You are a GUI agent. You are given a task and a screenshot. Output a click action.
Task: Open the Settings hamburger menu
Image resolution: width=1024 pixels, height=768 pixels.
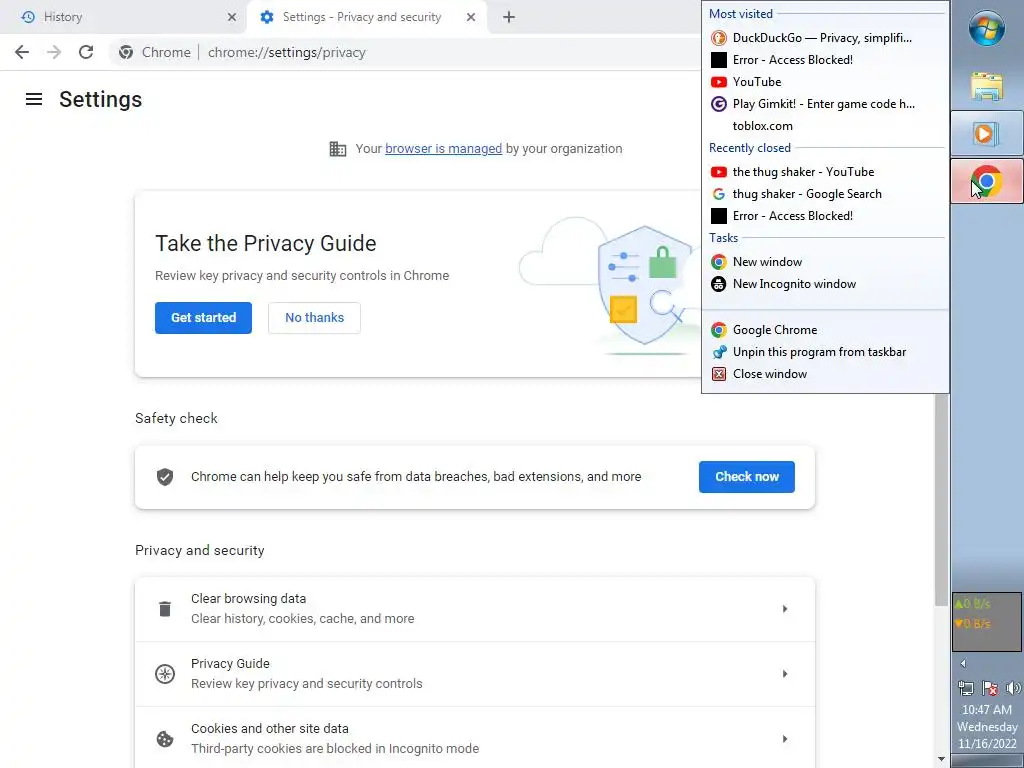click(34, 99)
